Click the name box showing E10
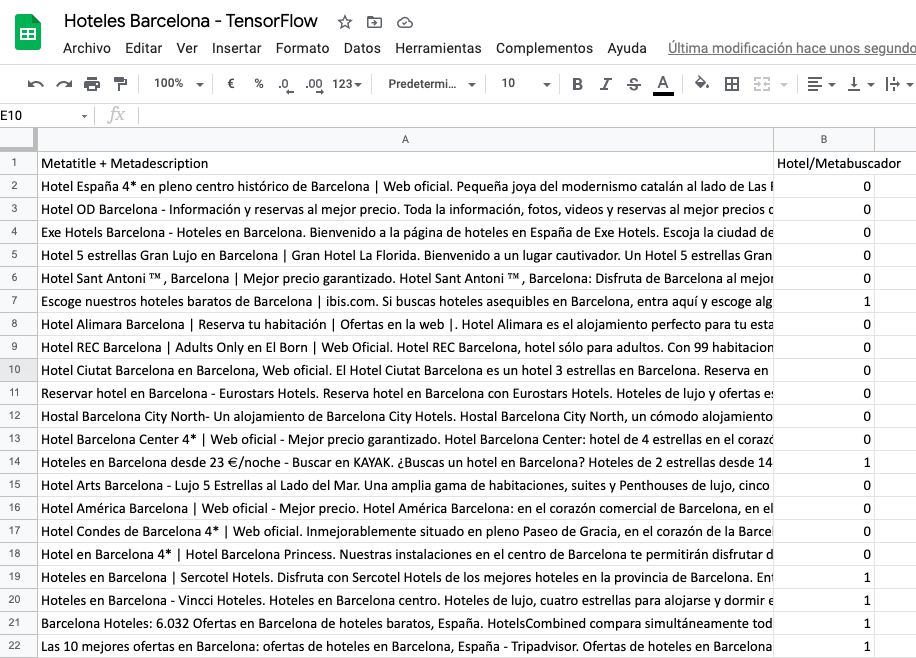916x658 pixels. [39, 116]
